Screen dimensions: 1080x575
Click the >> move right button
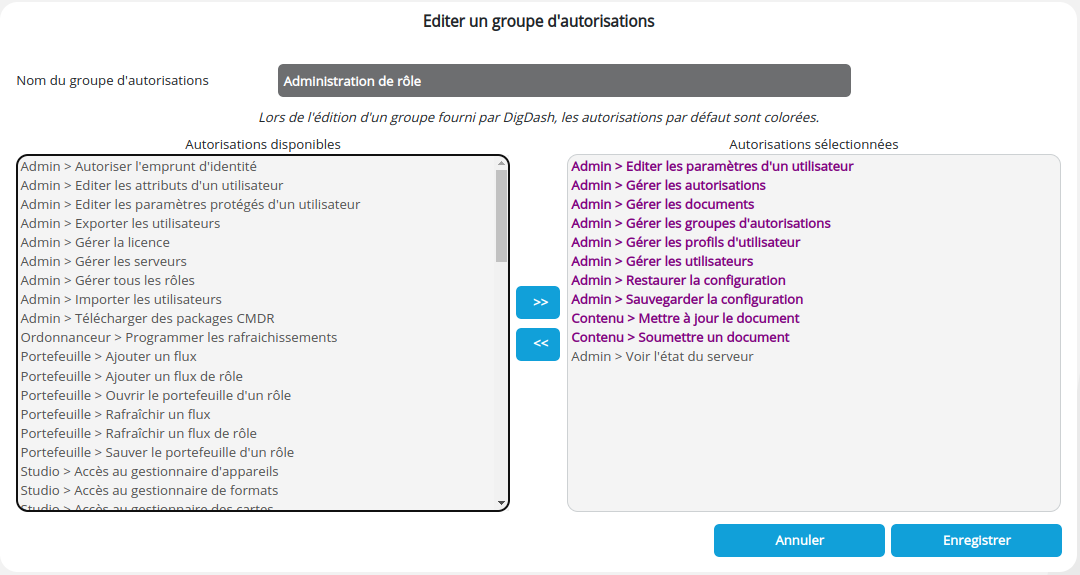point(538,302)
